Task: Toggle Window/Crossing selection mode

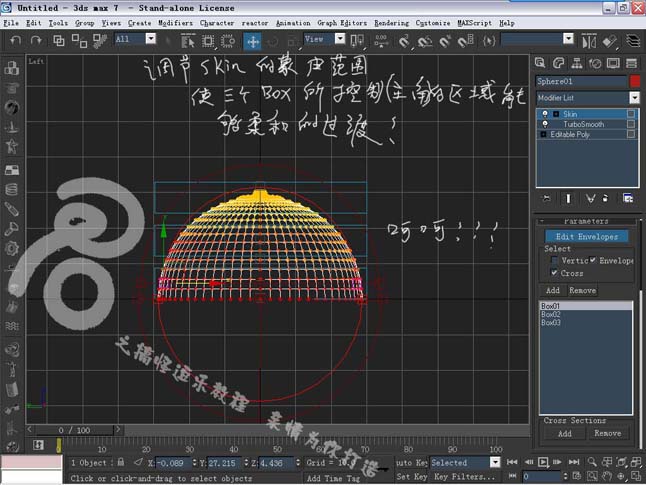Action: [x=228, y=41]
